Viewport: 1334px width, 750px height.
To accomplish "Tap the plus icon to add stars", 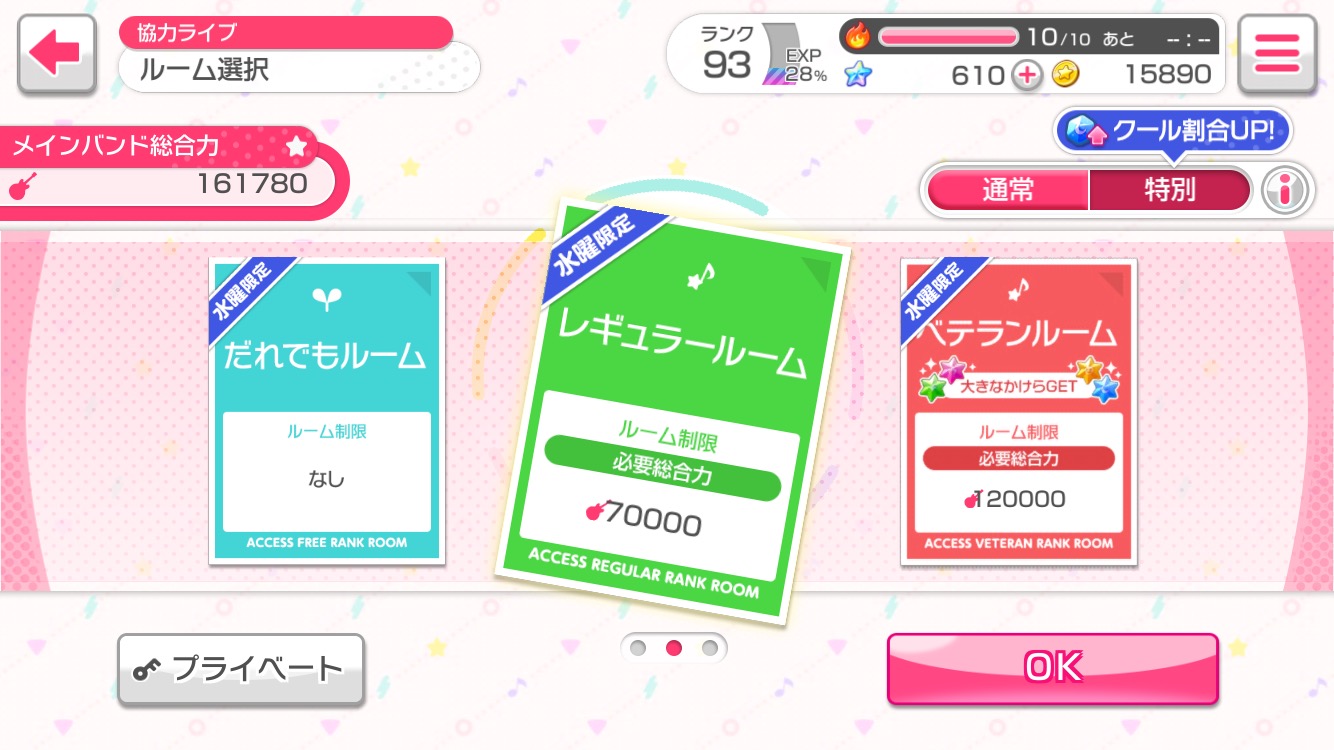I will (1027, 75).
